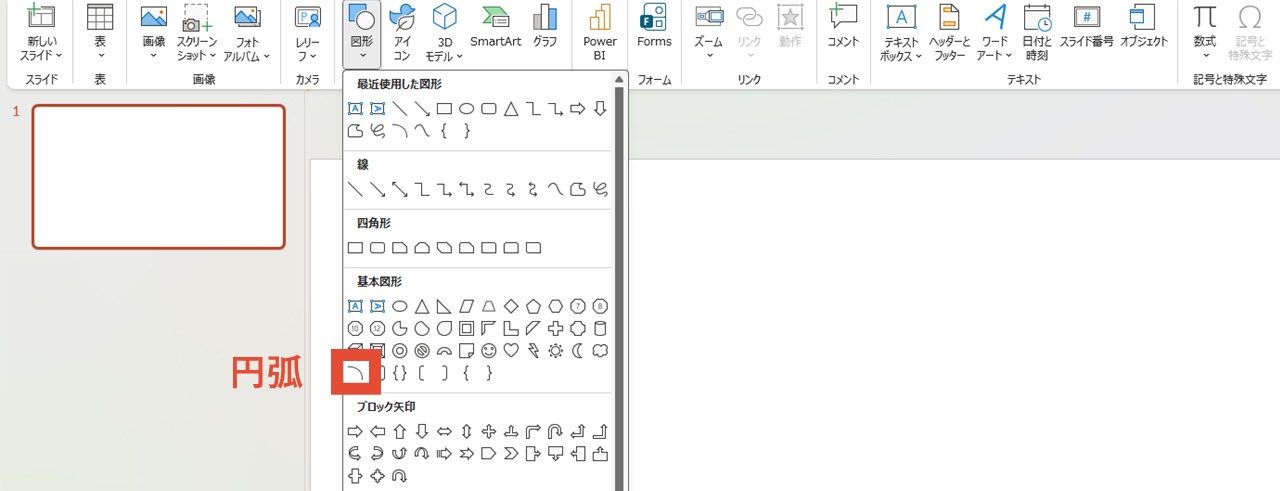Pick the Hexagon shape
The image size is (1280, 491).
coord(555,306)
